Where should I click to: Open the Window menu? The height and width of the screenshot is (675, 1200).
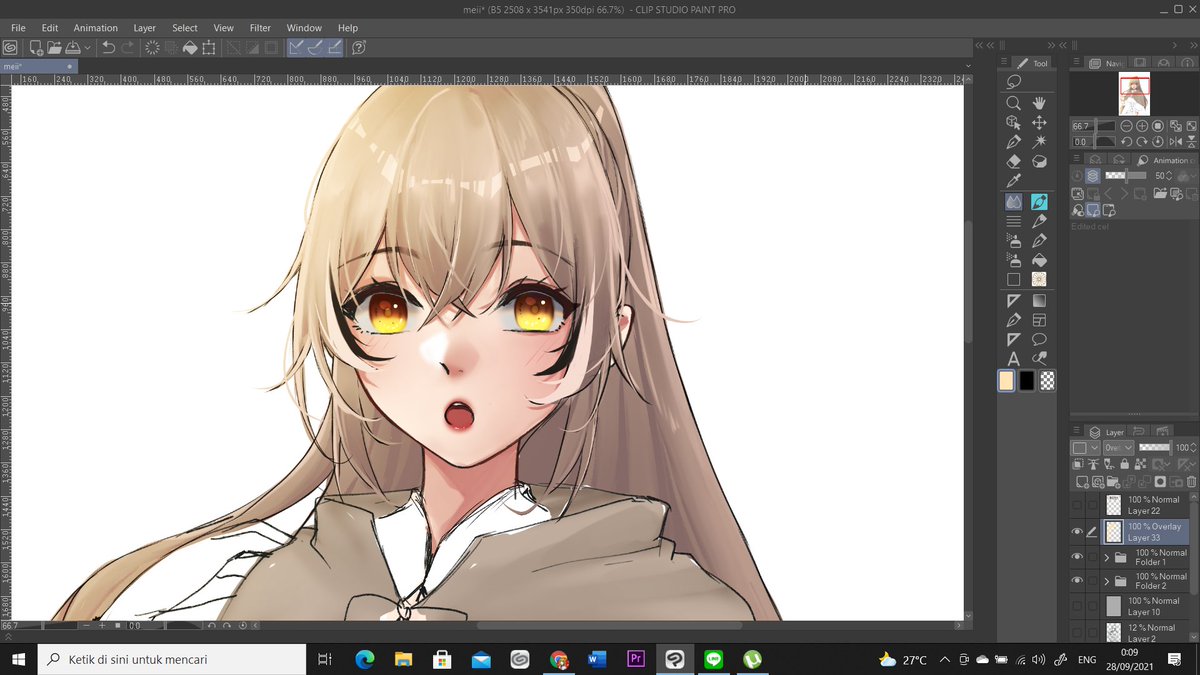click(x=304, y=28)
